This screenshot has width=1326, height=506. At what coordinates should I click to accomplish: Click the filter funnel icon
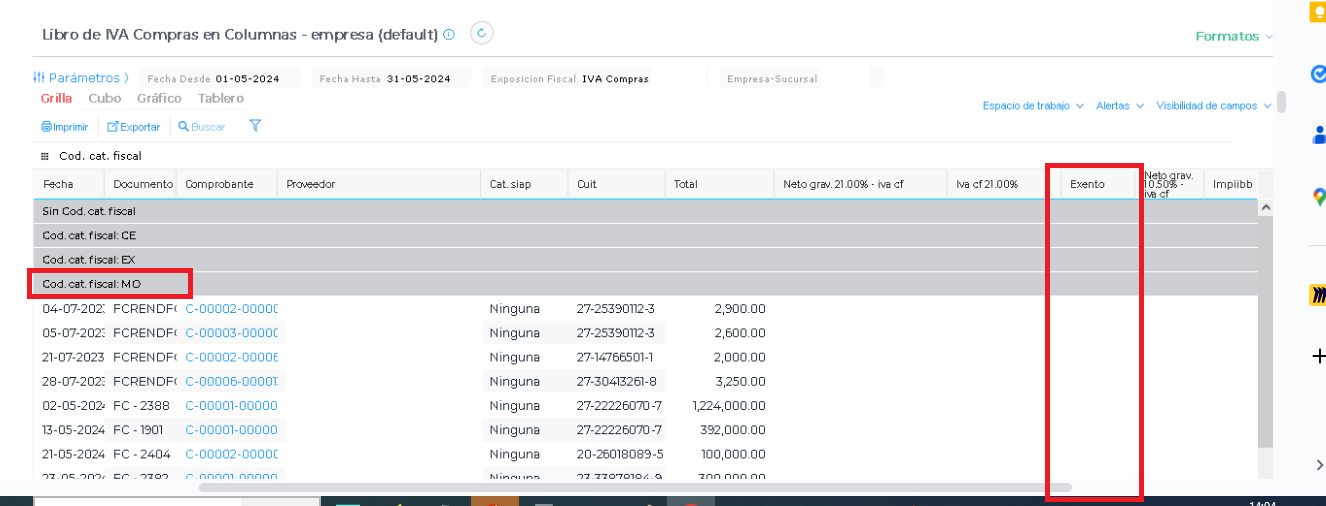pyautogui.click(x=255, y=126)
